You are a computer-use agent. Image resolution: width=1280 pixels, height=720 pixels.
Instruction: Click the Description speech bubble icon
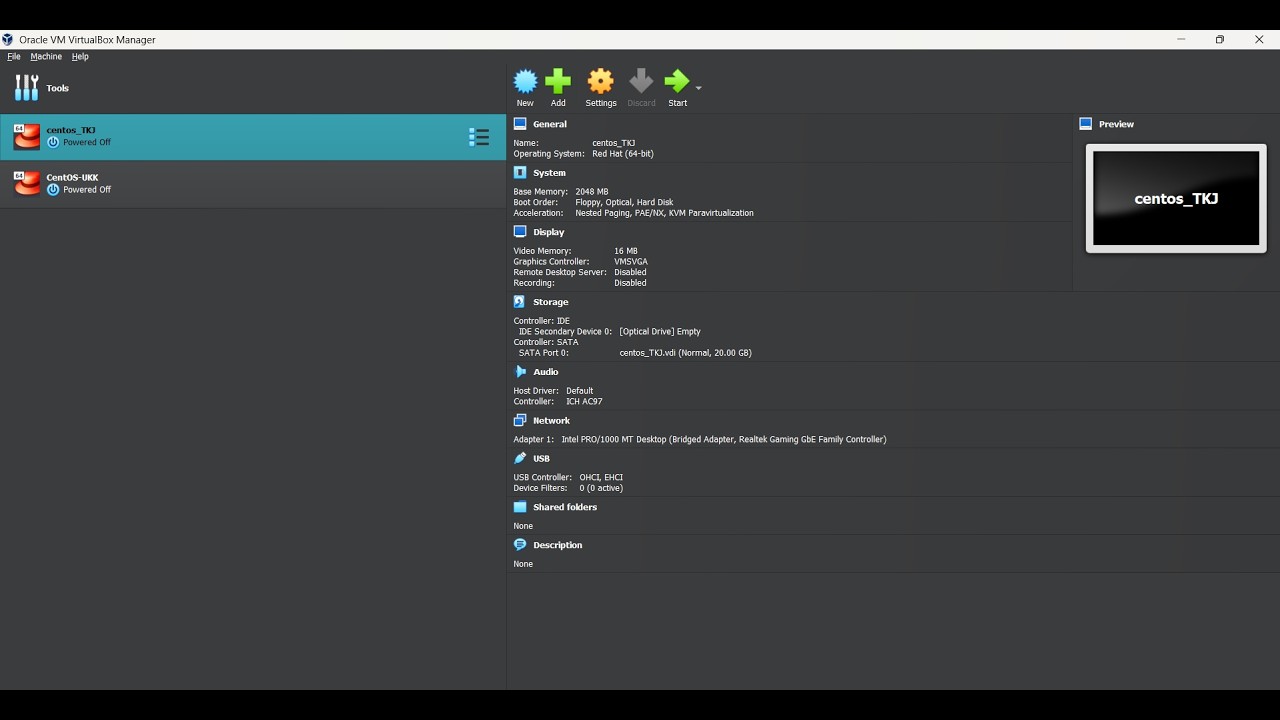pos(520,545)
